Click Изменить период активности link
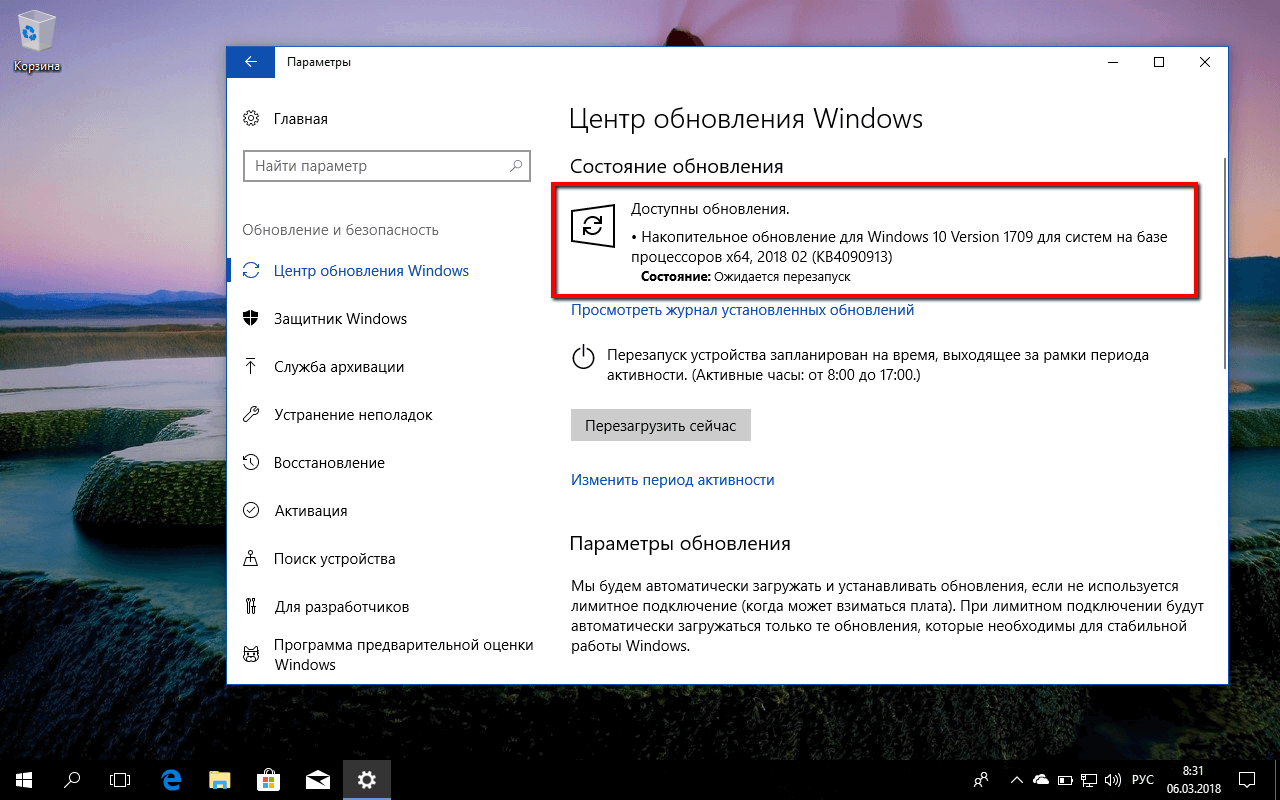This screenshot has width=1280, height=800. coord(673,480)
